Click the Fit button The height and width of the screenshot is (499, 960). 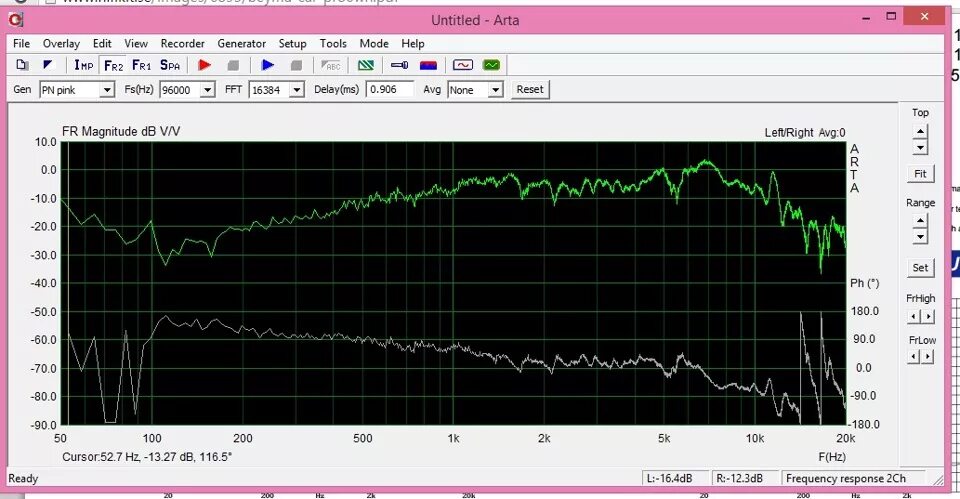[x=920, y=174]
